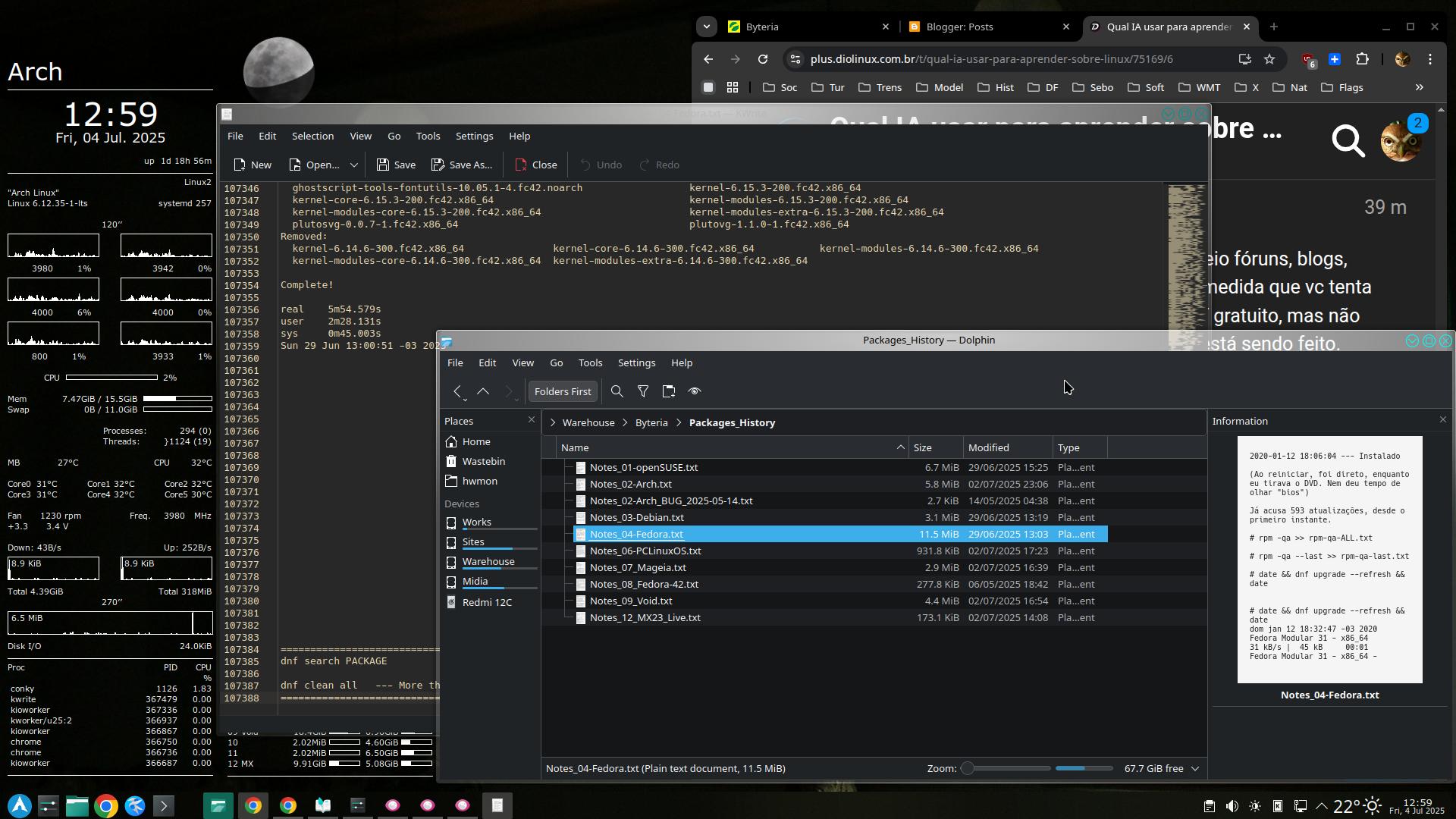1456x819 pixels.
Task: Expand the Open recent dropdown arrow in KWrite
Action: click(x=353, y=165)
